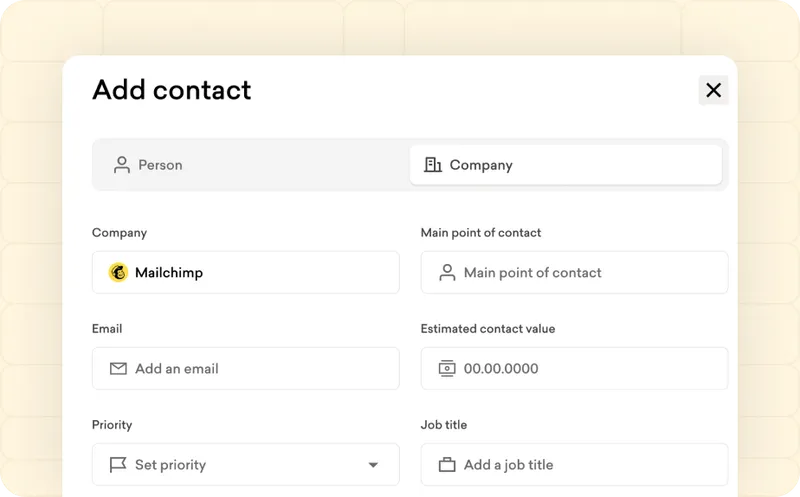Image resolution: width=800 pixels, height=497 pixels.
Task: Close the Add contact dialog
Action: tap(713, 90)
